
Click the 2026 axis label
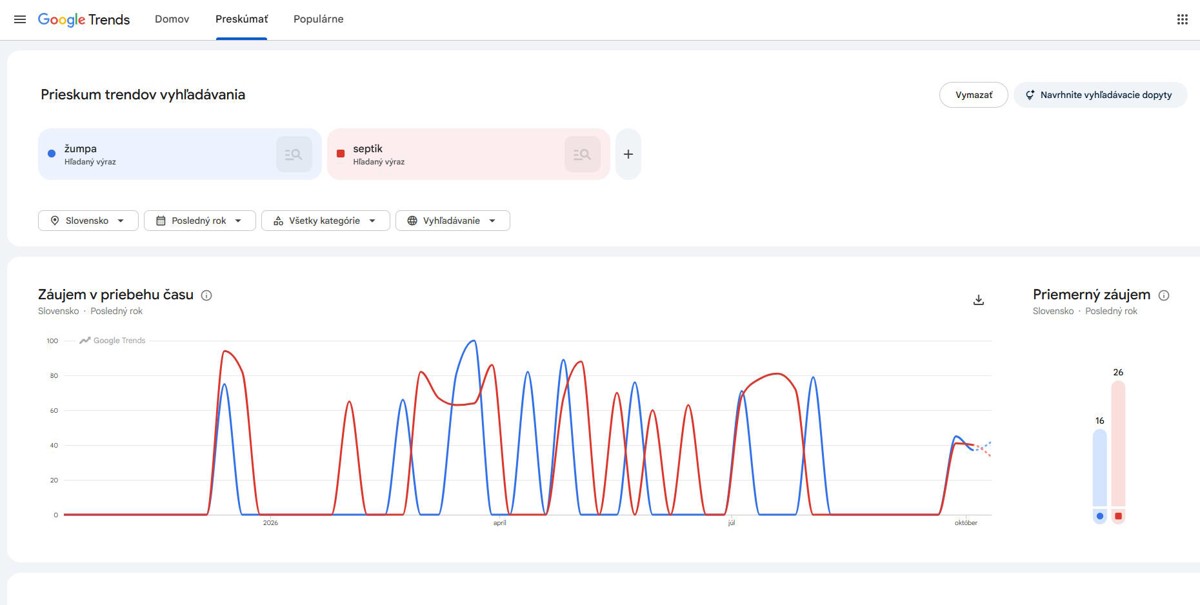click(270, 523)
